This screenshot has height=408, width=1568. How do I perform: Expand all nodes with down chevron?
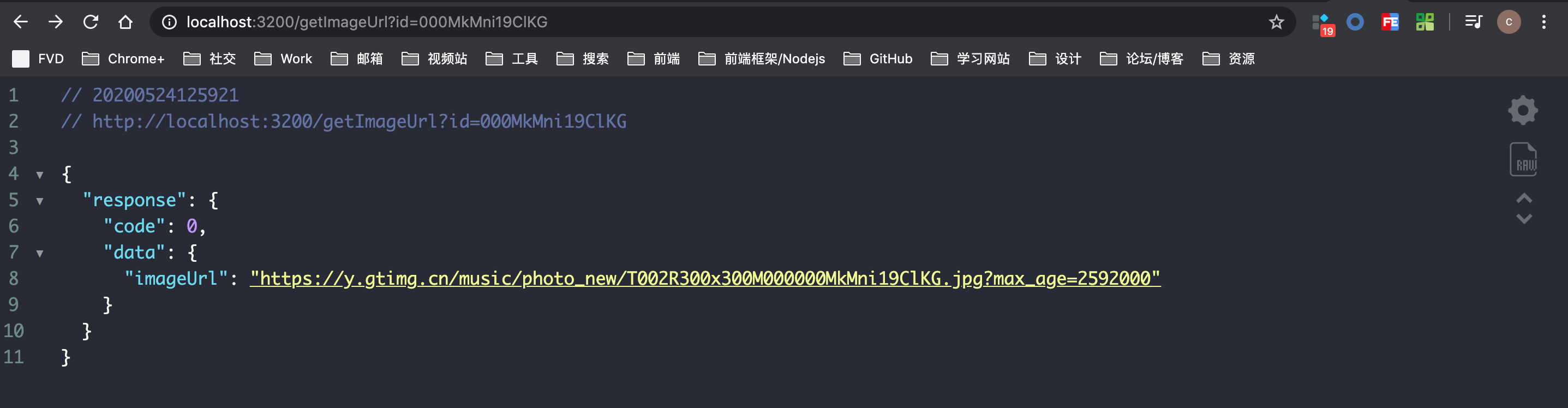pos(1524,218)
